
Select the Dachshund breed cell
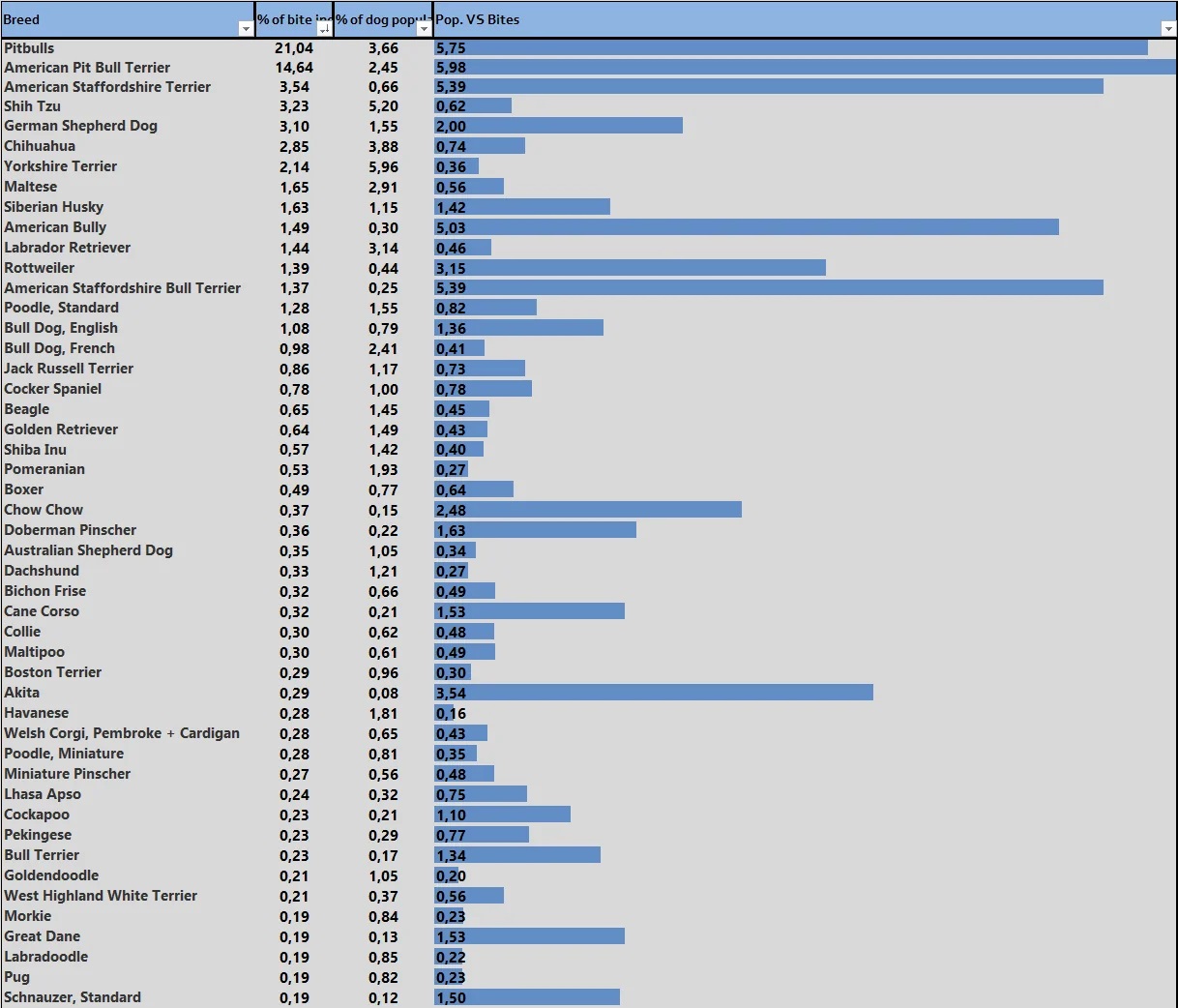pos(42,571)
